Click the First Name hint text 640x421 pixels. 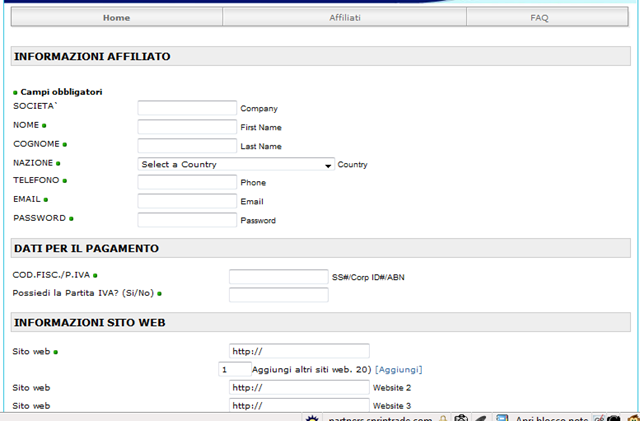(261, 127)
